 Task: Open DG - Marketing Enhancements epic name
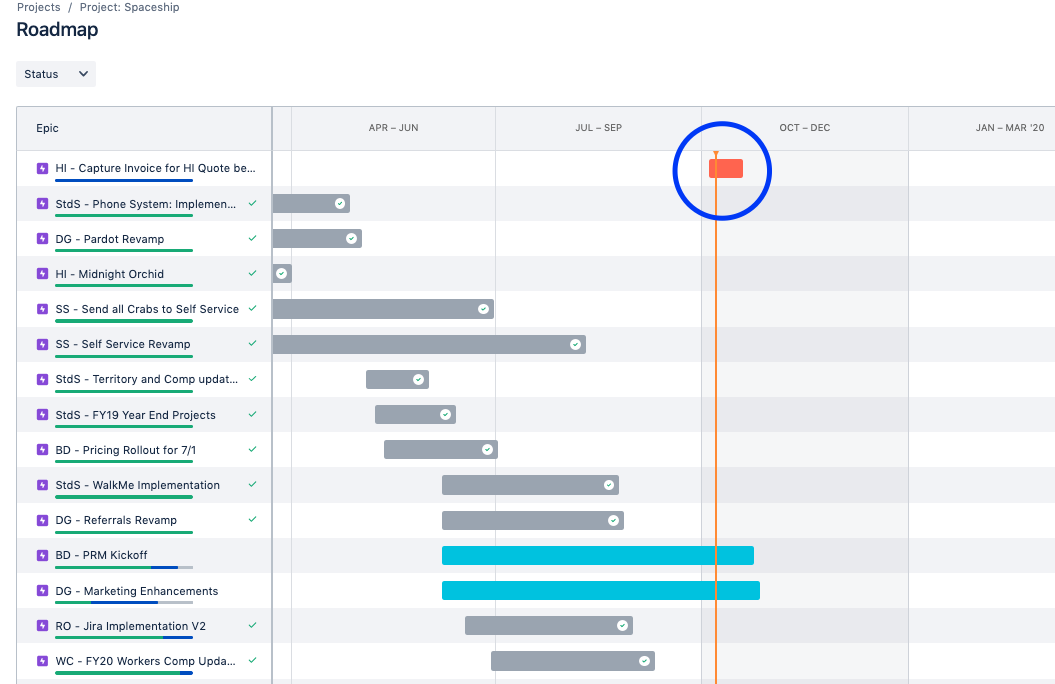tap(137, 591)
